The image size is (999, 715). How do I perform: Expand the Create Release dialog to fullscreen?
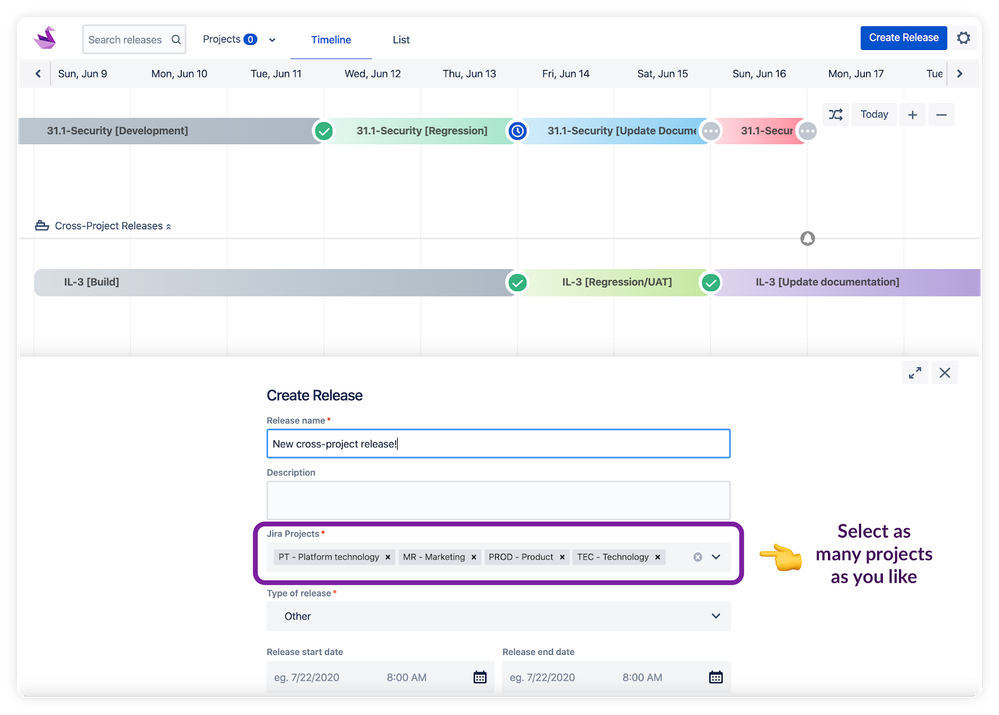click(x=914, y=372)
